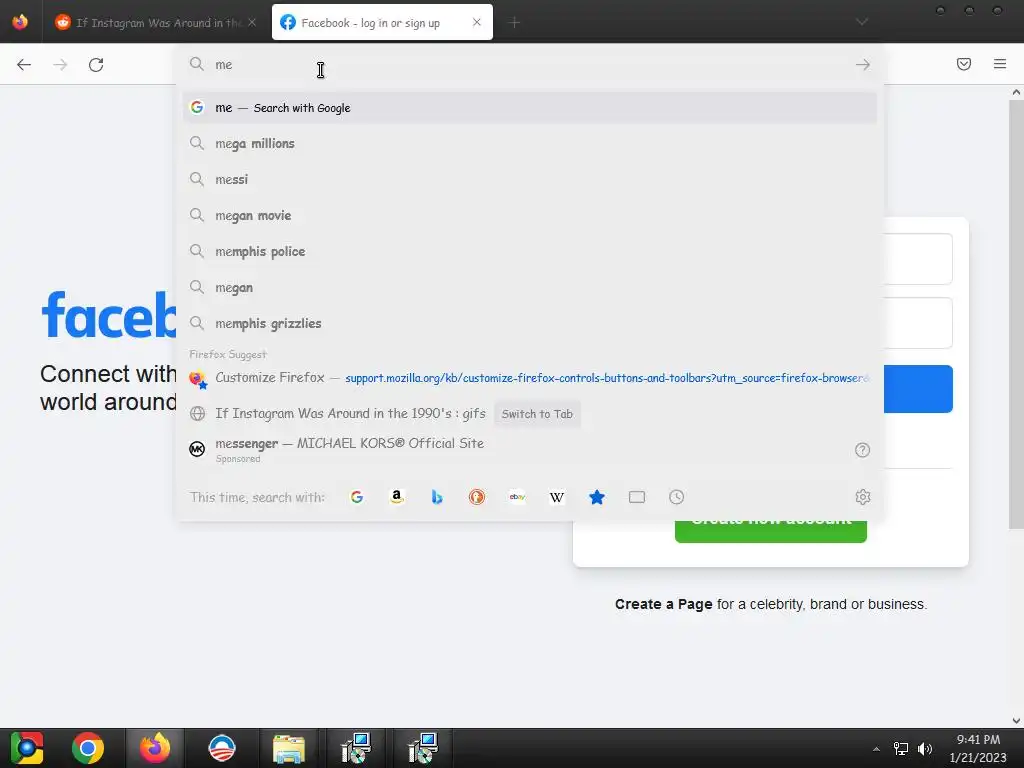Close the Facebook tab
This screenshot has height=768, width=1024.
477,22
